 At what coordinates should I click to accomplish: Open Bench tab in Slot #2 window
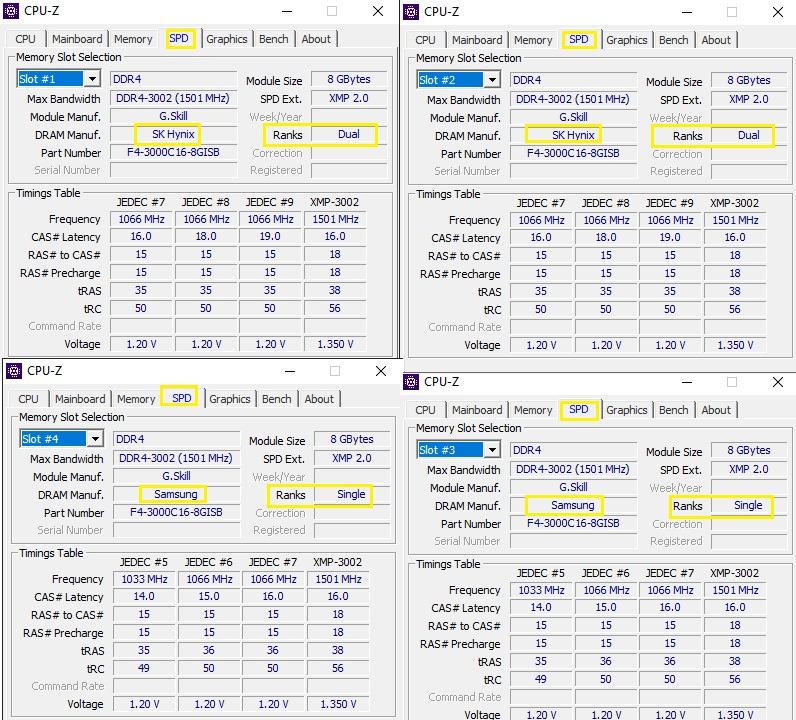point(674,40)
